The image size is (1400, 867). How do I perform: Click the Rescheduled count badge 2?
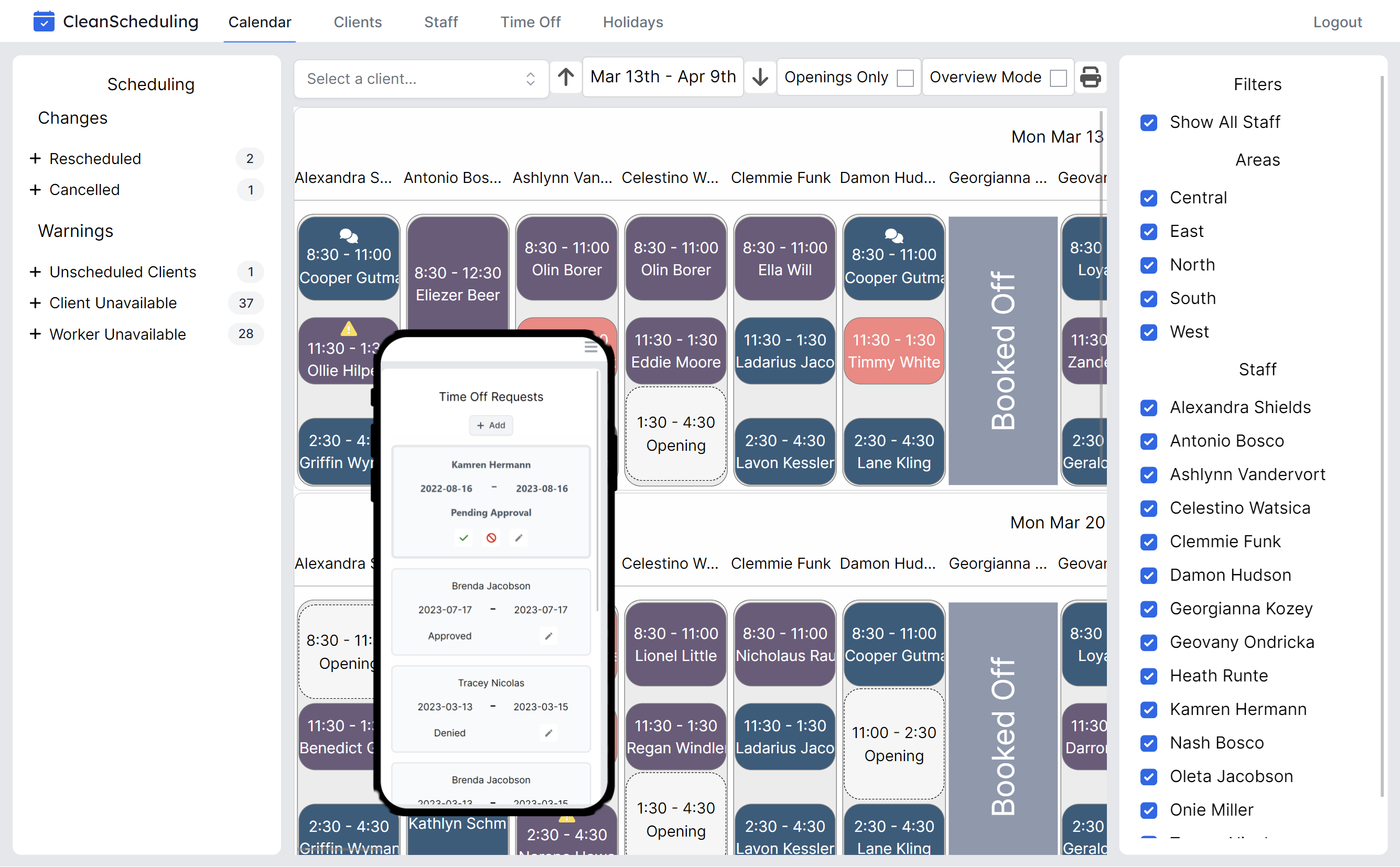coord(250,159)
